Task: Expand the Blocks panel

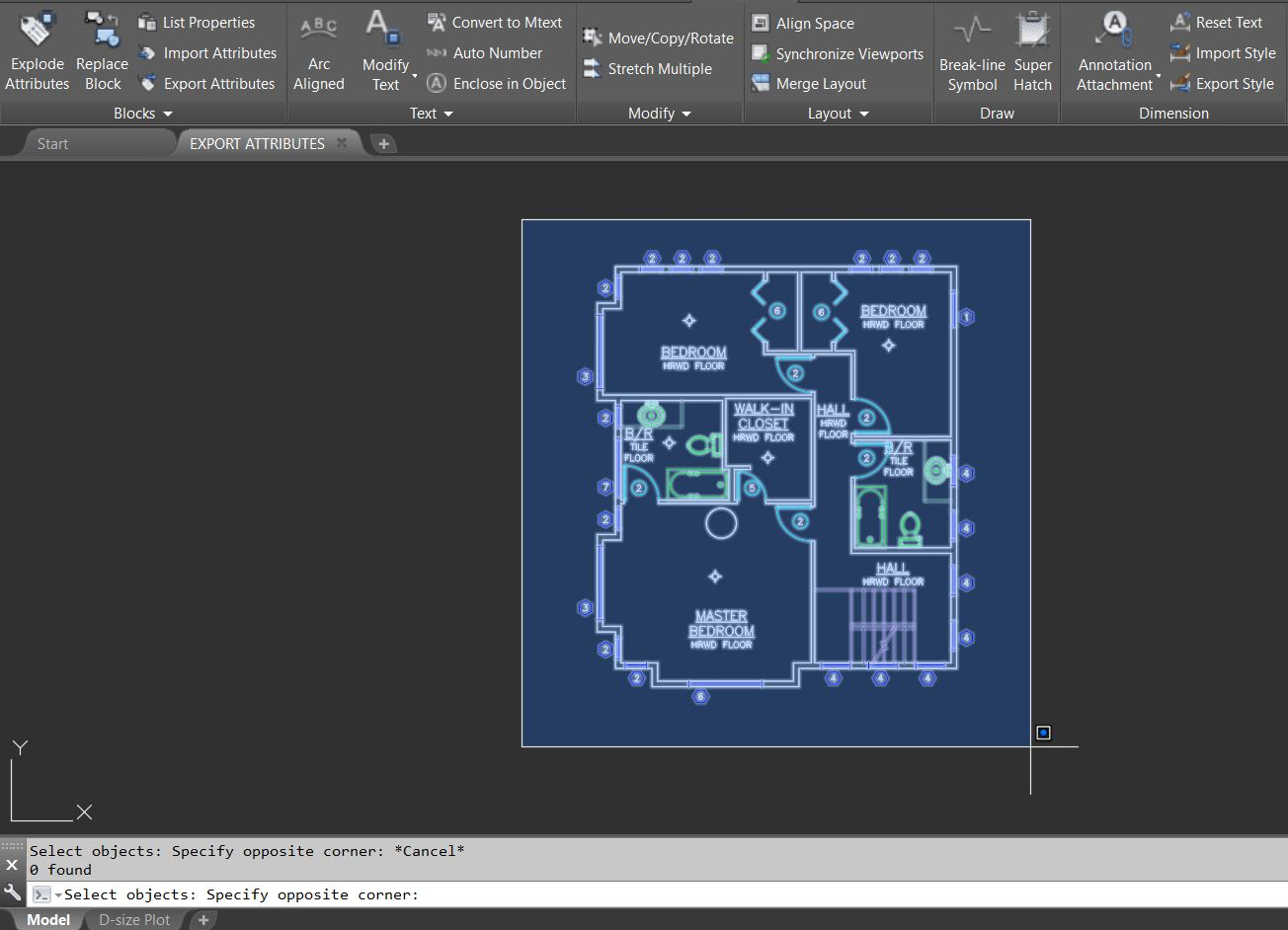Action: (143, 114)
